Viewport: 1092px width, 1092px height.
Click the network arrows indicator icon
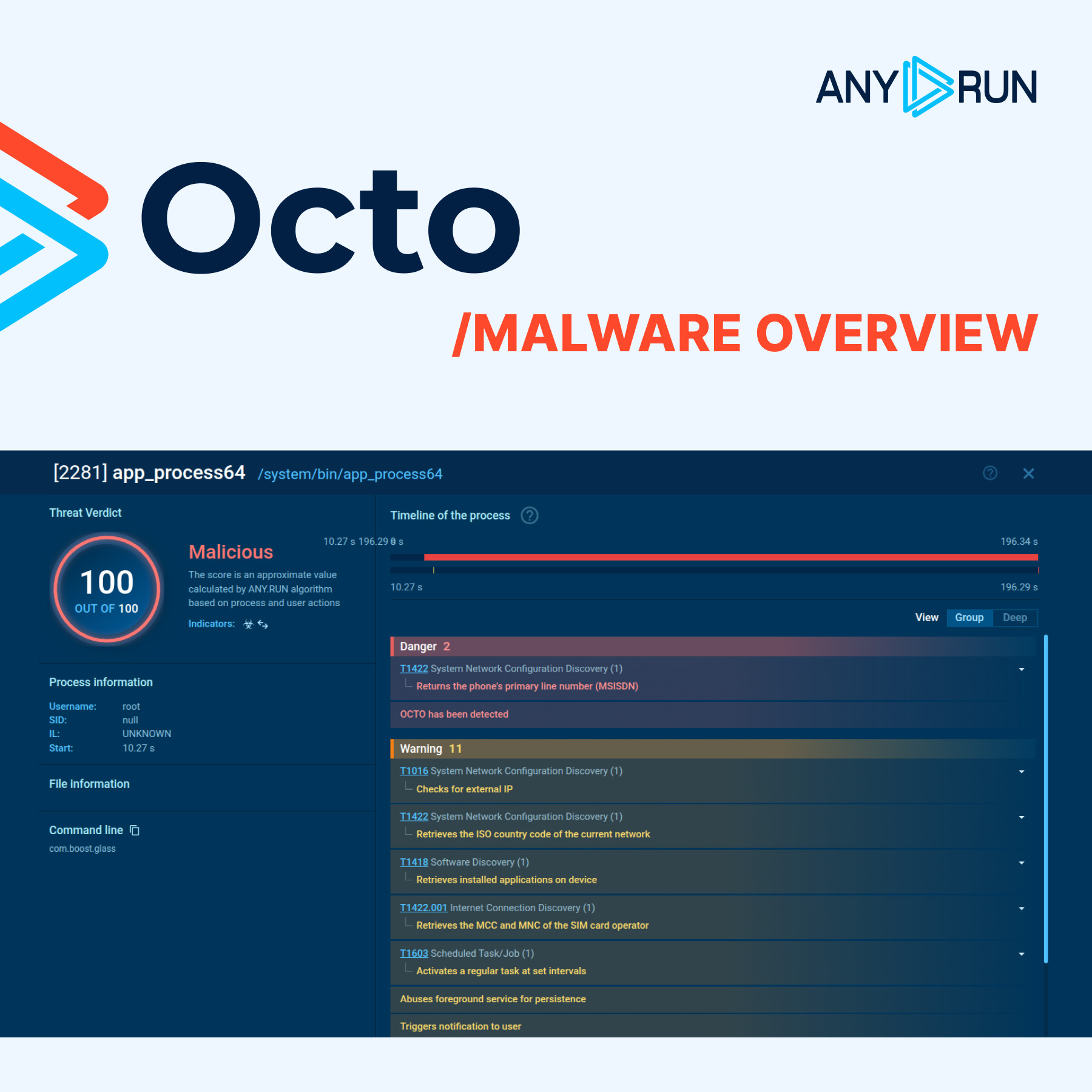pos(263,624)
